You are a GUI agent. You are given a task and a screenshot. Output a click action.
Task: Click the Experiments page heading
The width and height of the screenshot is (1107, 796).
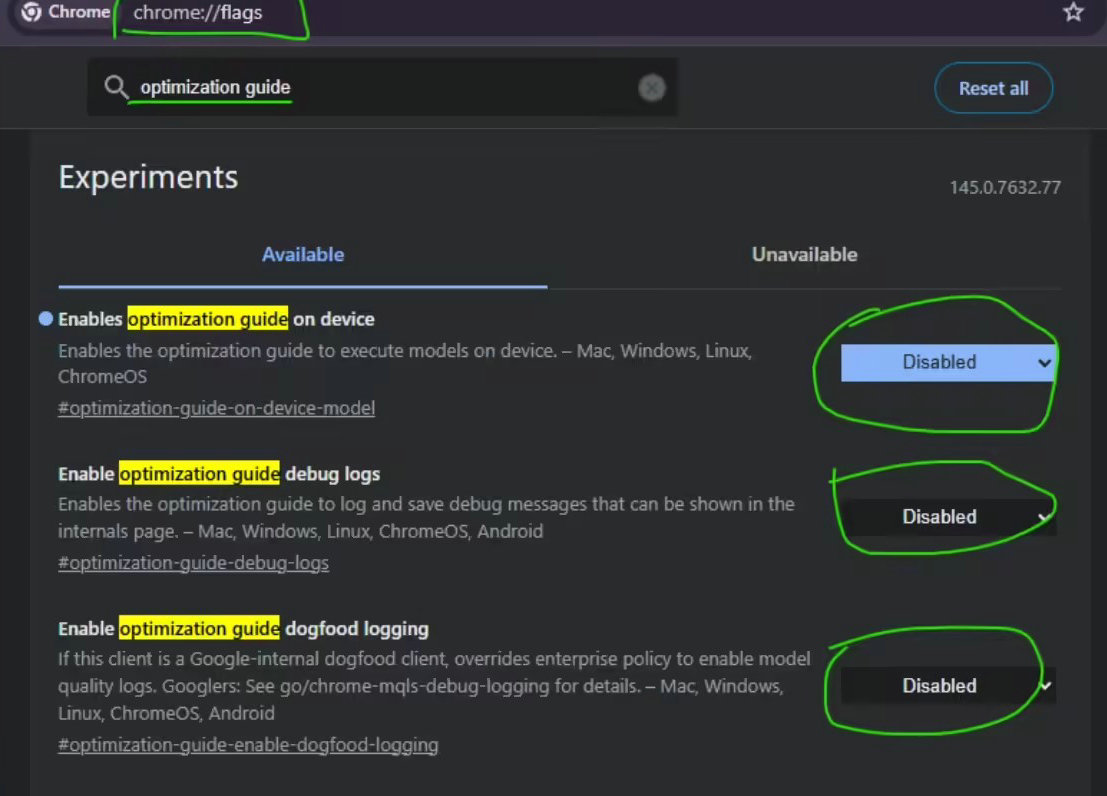[148, 177]
